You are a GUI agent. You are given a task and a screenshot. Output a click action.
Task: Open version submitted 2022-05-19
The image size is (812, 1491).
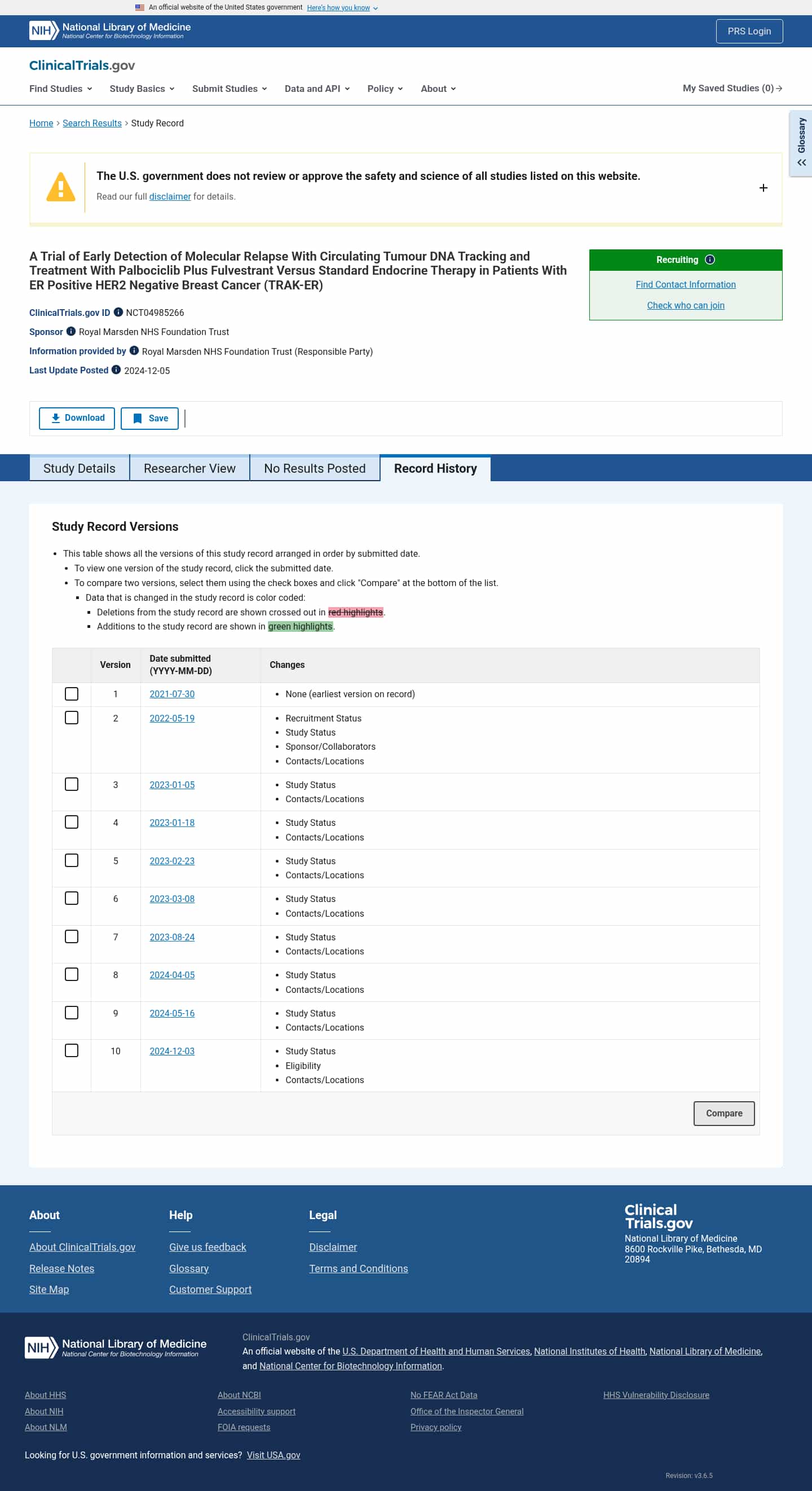click(x=172, y=718)
